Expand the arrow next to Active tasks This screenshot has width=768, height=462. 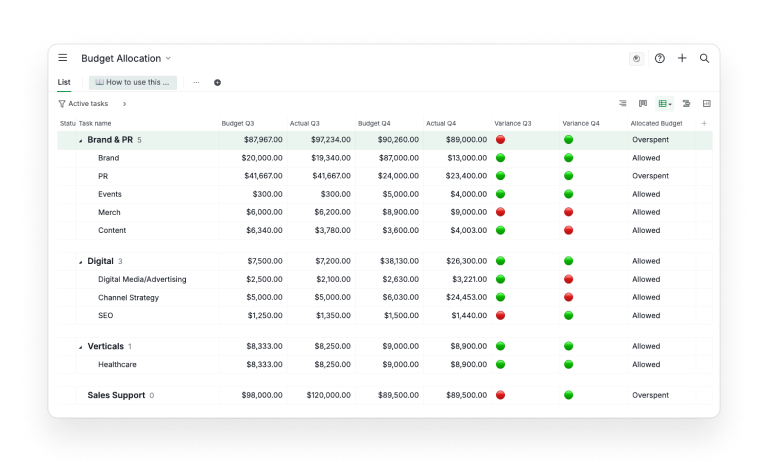124,104
